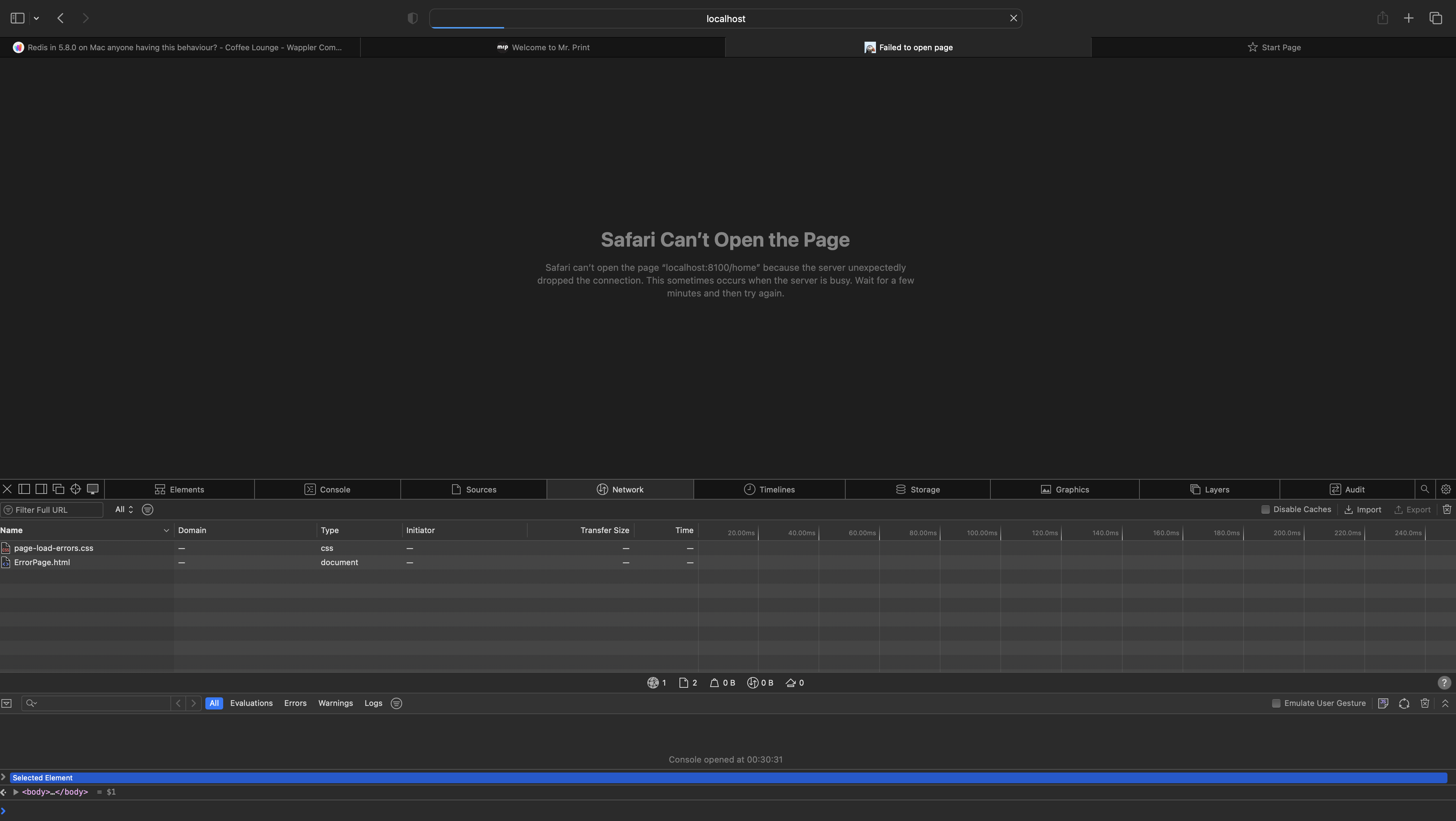Click the console reload refresh icon
1456x821 pixels.
[1404, 703]
